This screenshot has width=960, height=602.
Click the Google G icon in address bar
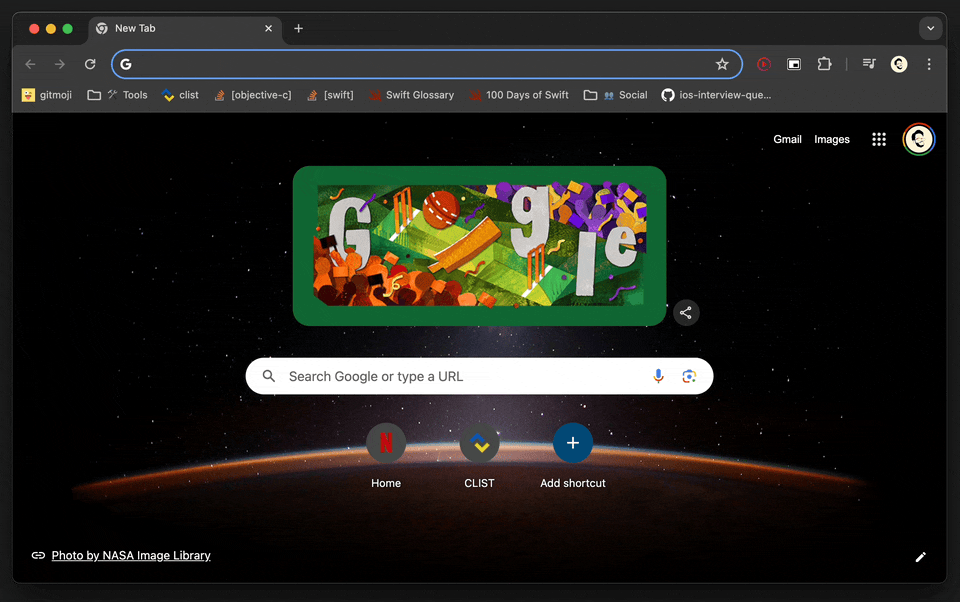[x=126, y=64]
